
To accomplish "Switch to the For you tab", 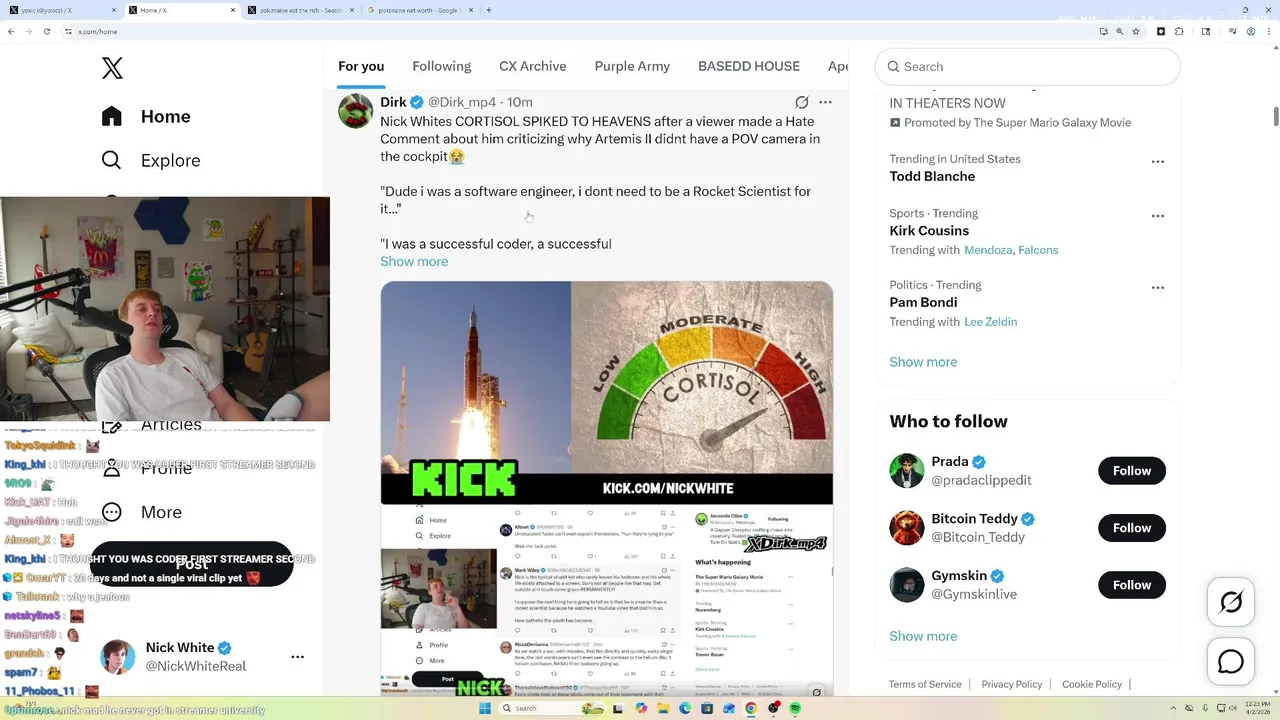I will tap(361, 66).
